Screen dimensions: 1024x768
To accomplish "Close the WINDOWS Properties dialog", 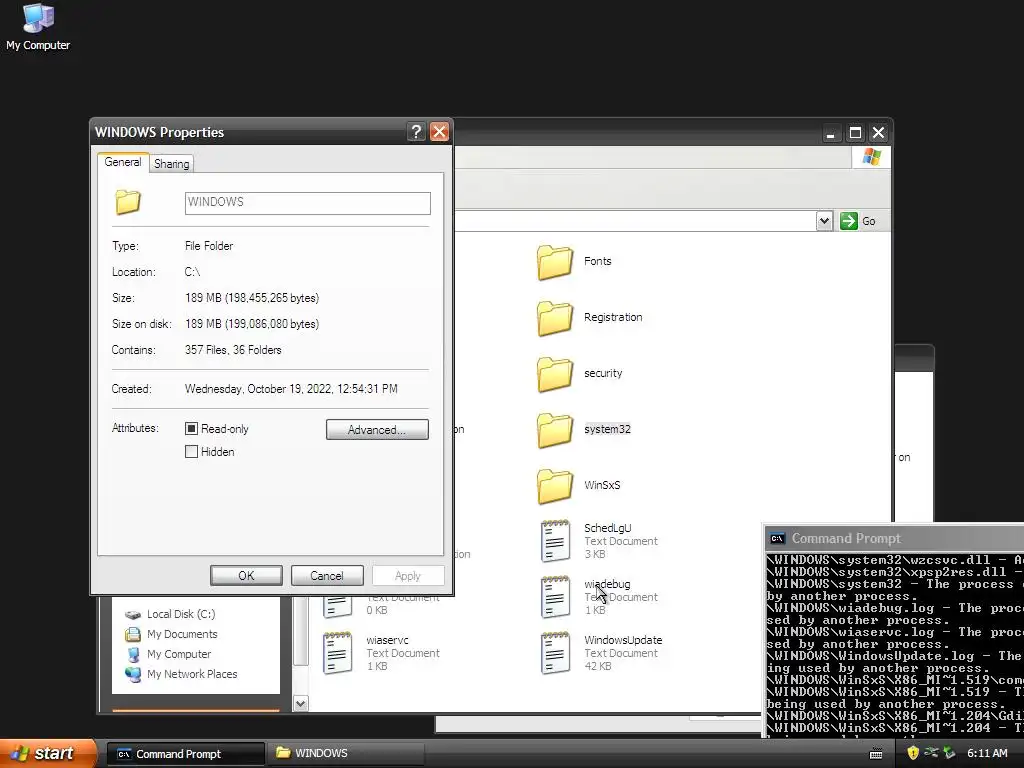I will click(440, 132).
